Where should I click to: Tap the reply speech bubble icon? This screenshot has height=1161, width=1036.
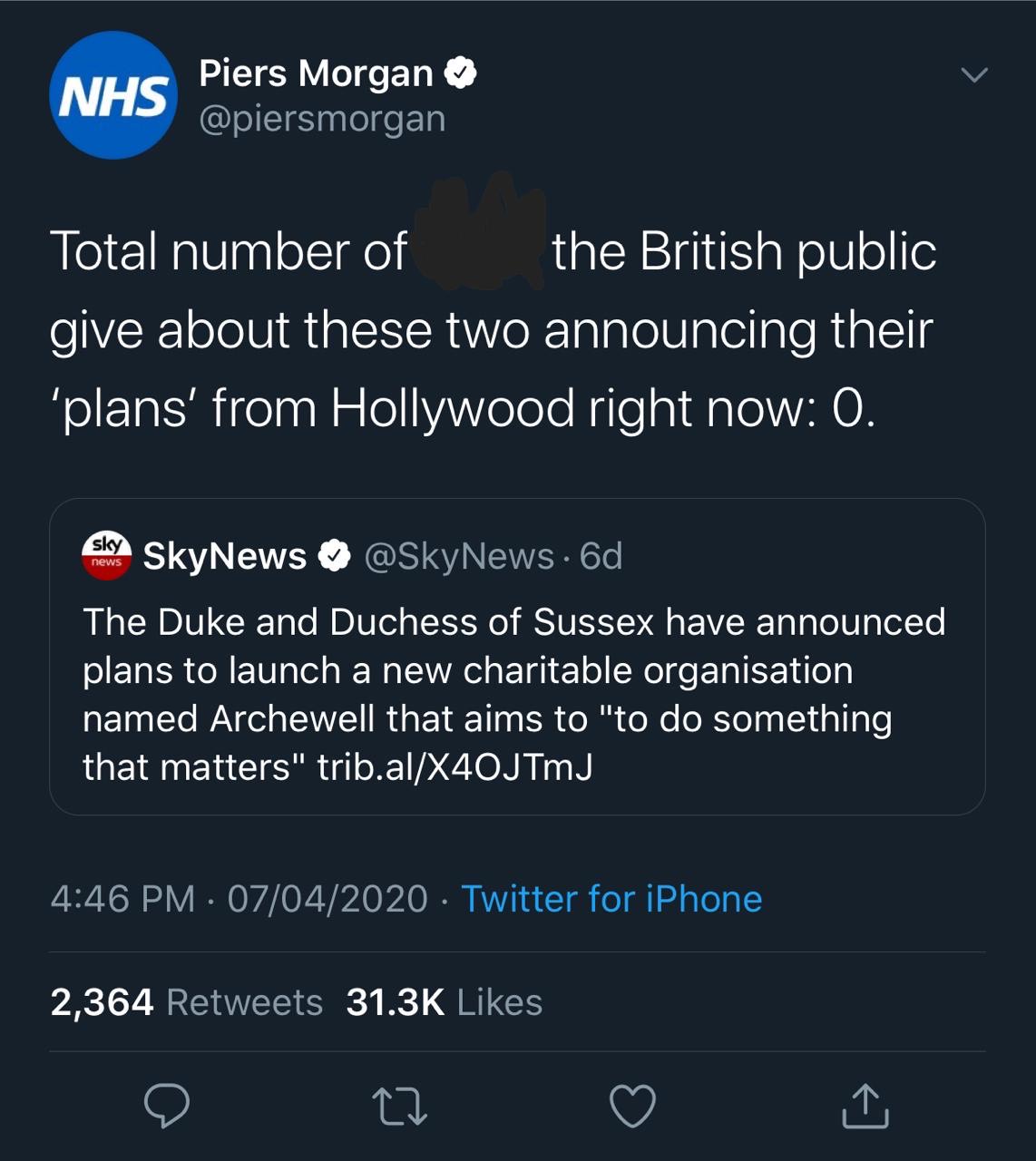[x=167, y=1105]
